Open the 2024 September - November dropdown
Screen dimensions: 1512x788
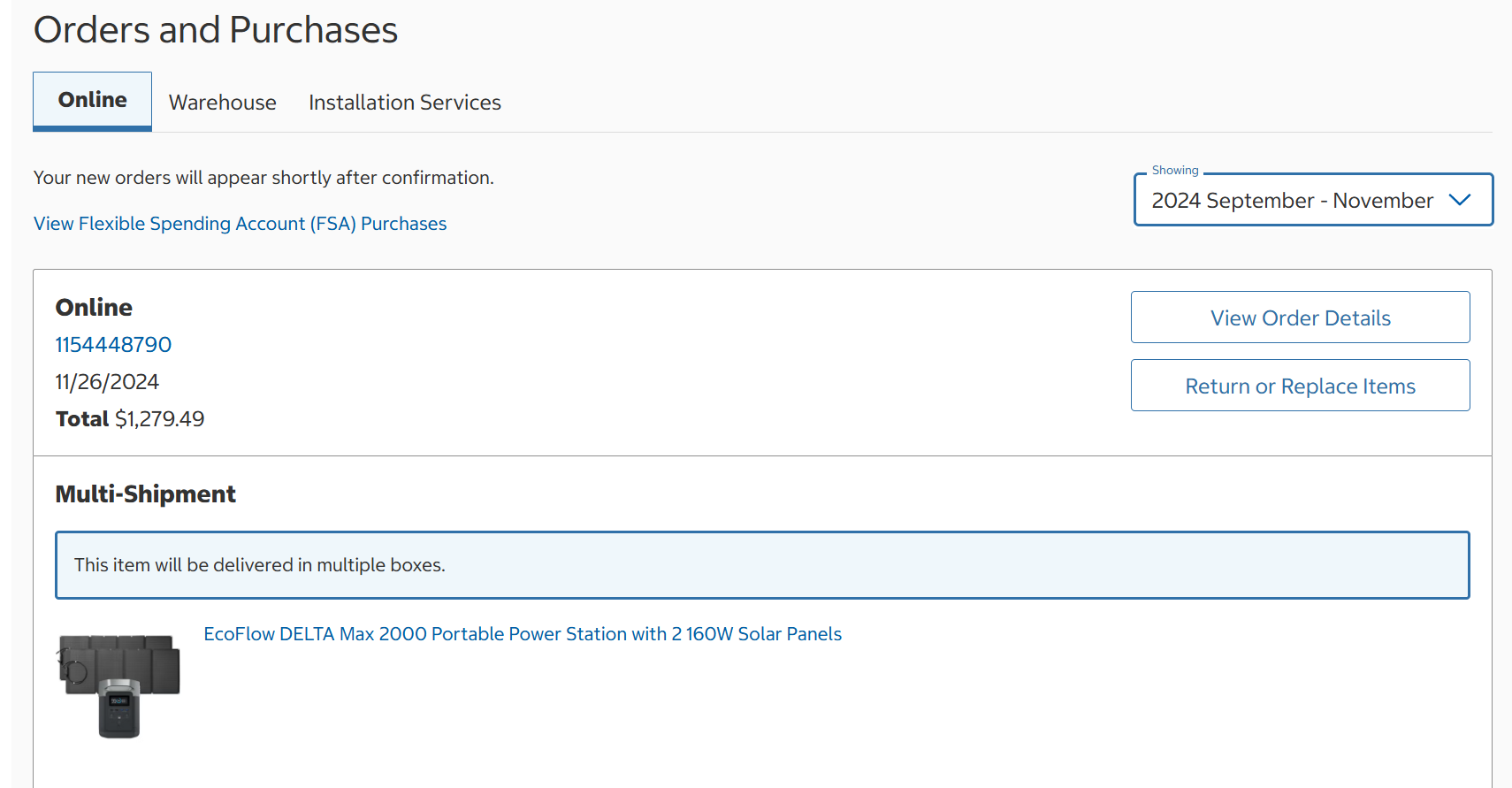pyautogui.click(x=1313, y=200)
